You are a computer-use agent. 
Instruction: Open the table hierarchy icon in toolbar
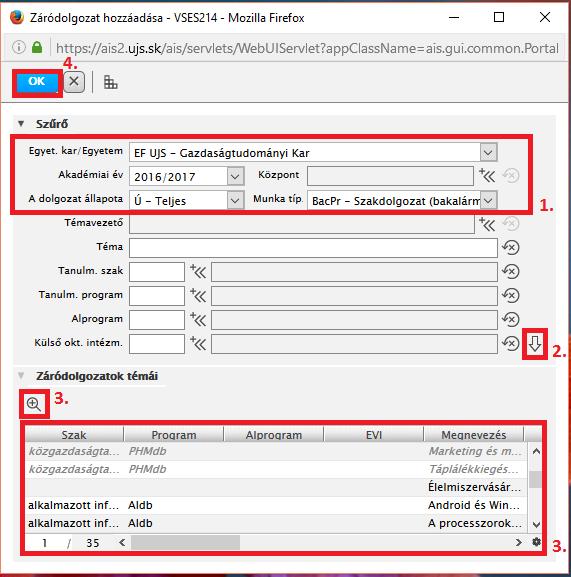(x=110, y=82)
